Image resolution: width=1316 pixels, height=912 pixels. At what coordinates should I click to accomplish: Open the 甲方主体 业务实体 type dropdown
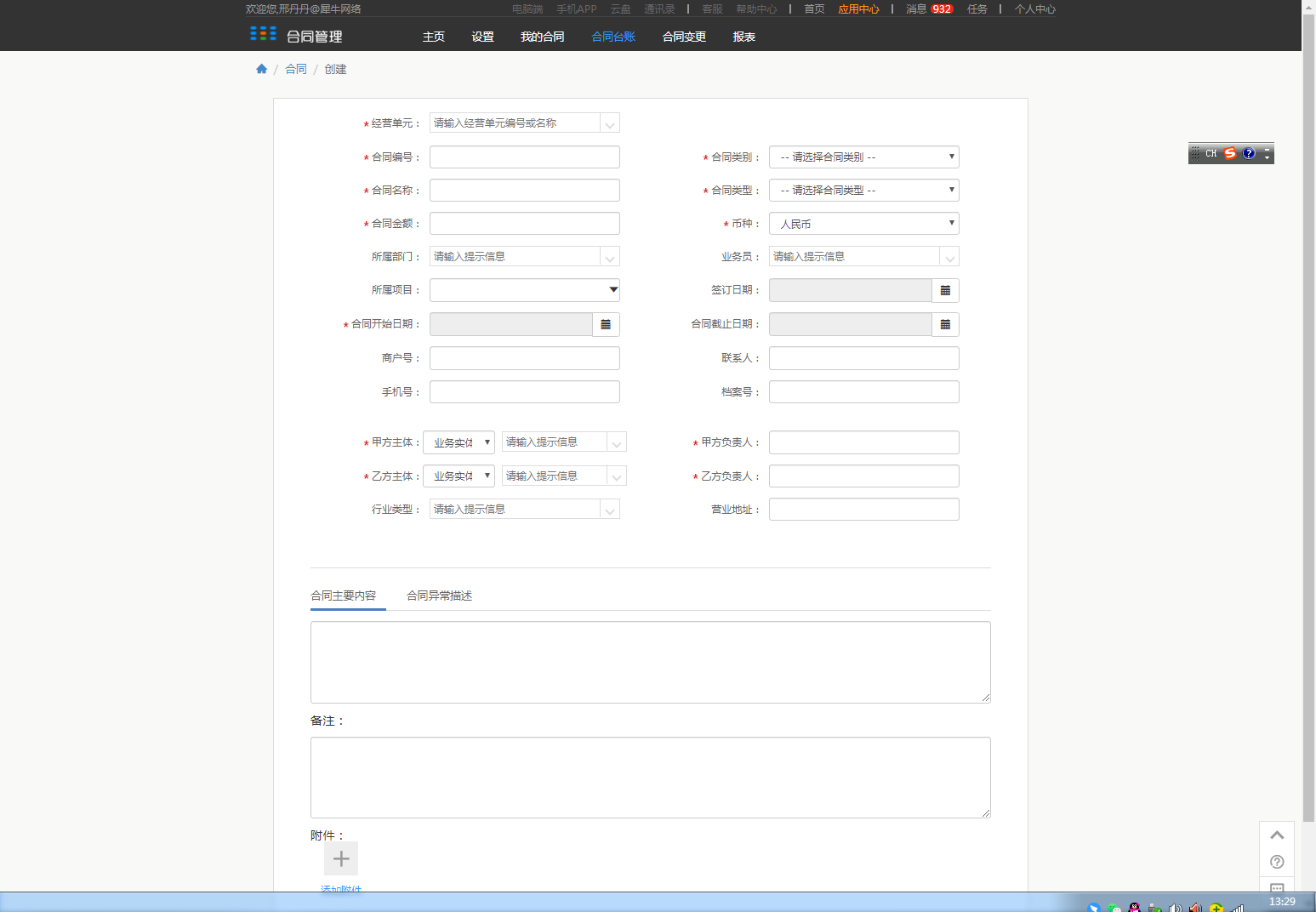(x=459, y=442)
